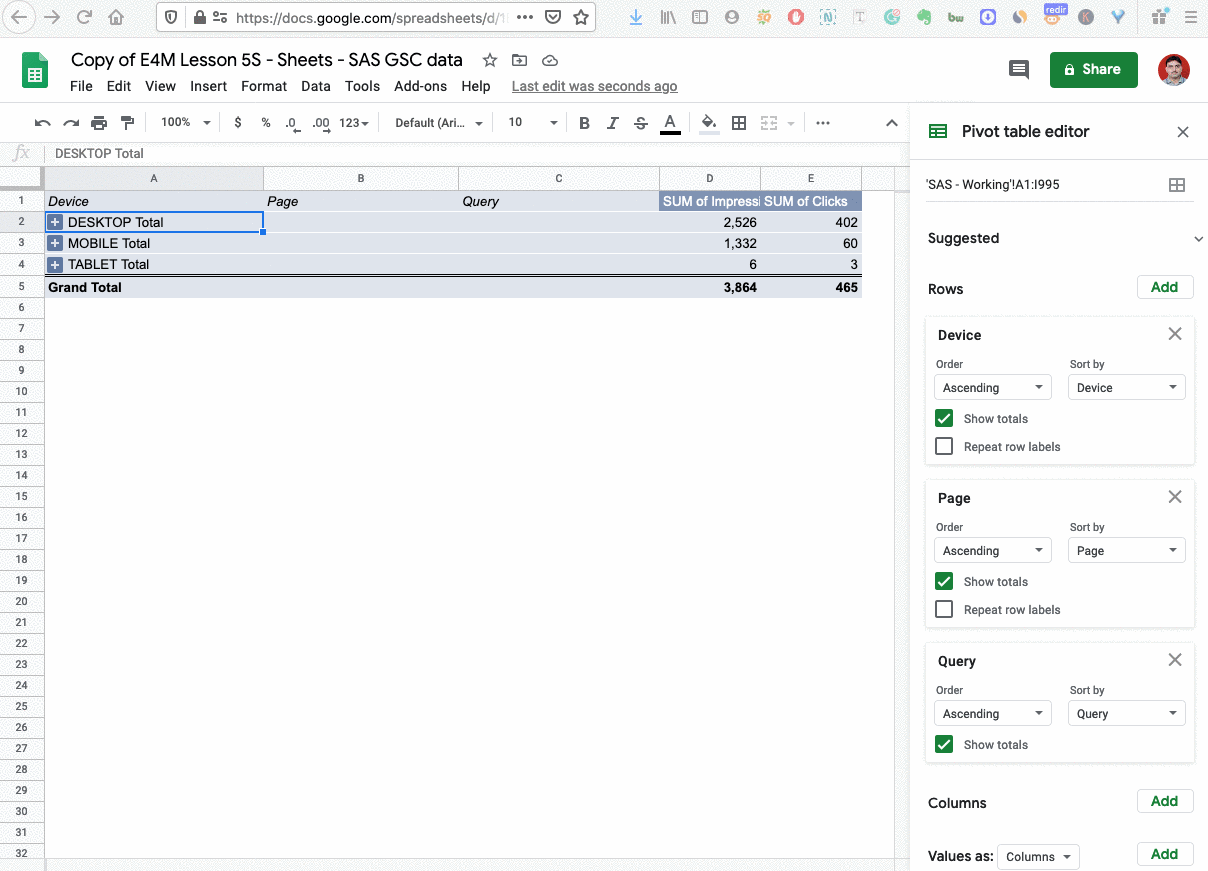Open Device Order dropdown
Viewport: 1208px width, 871px height.
(993, 387)
